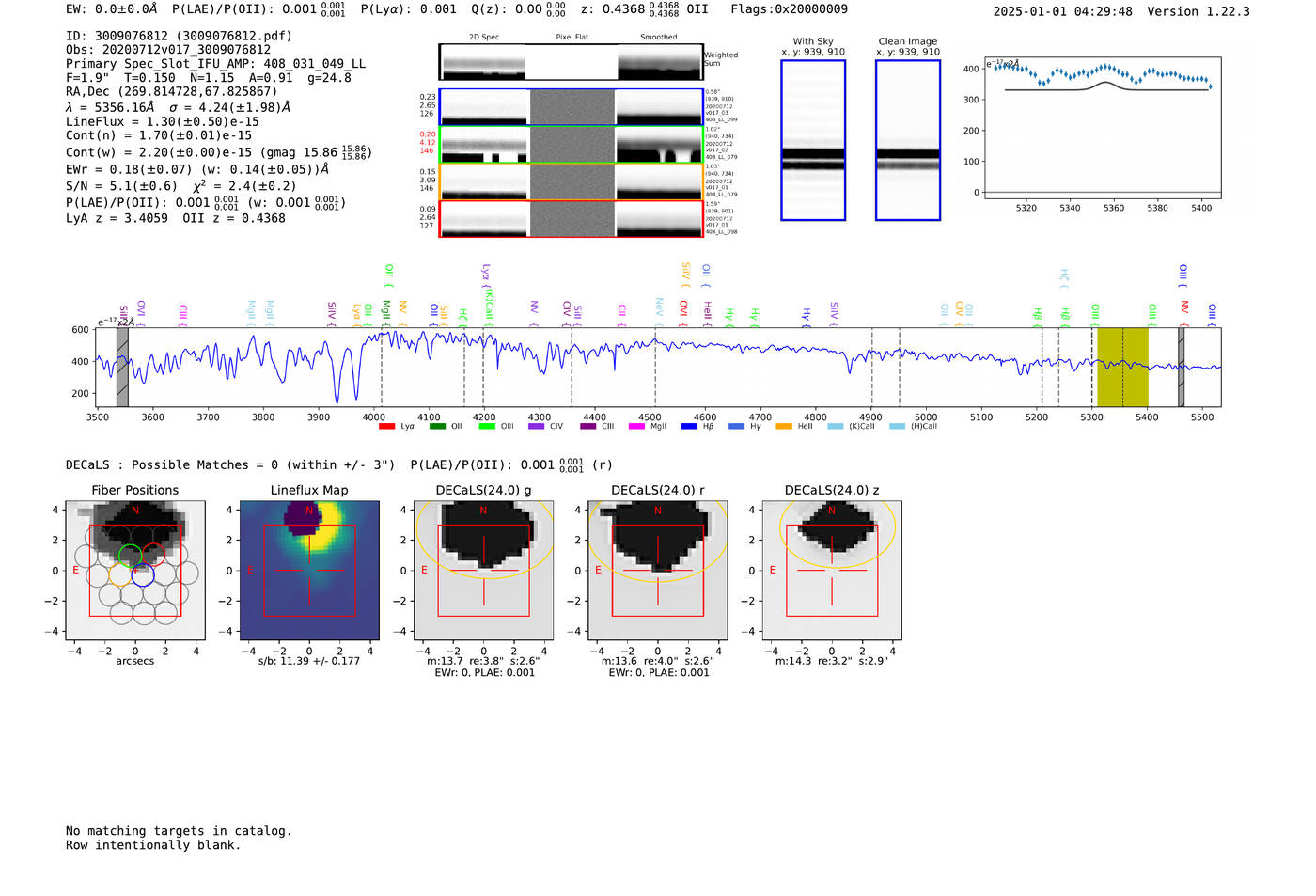Screen dimensions: 1316x896
Task: Click the yellow highlighted emission-line band in the spectrum
Action: 1122,368
